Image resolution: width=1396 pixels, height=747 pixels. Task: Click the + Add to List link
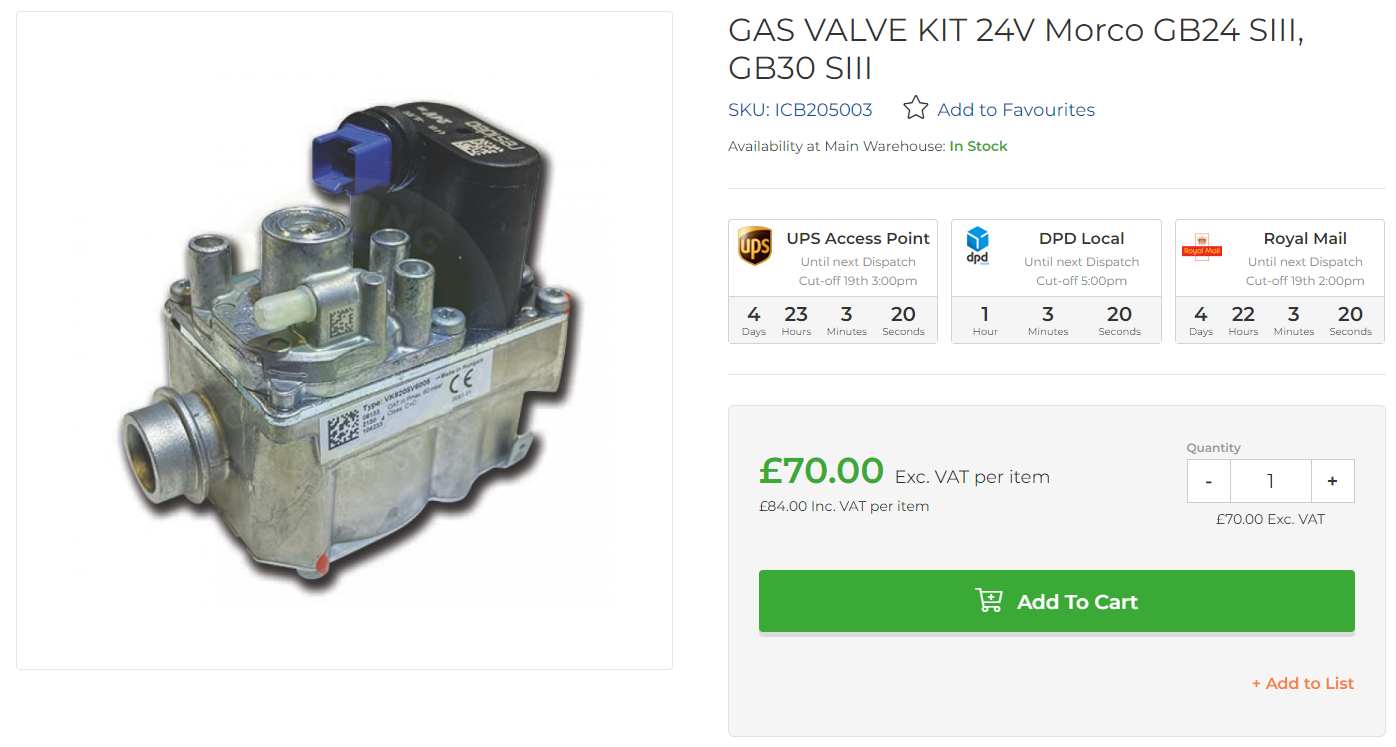(1303, 683)
